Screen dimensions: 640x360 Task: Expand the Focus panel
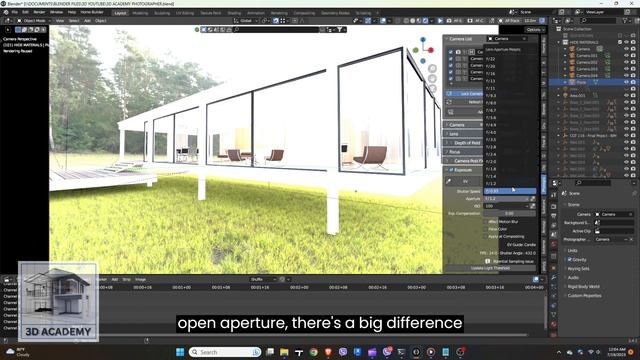point(463,152)
